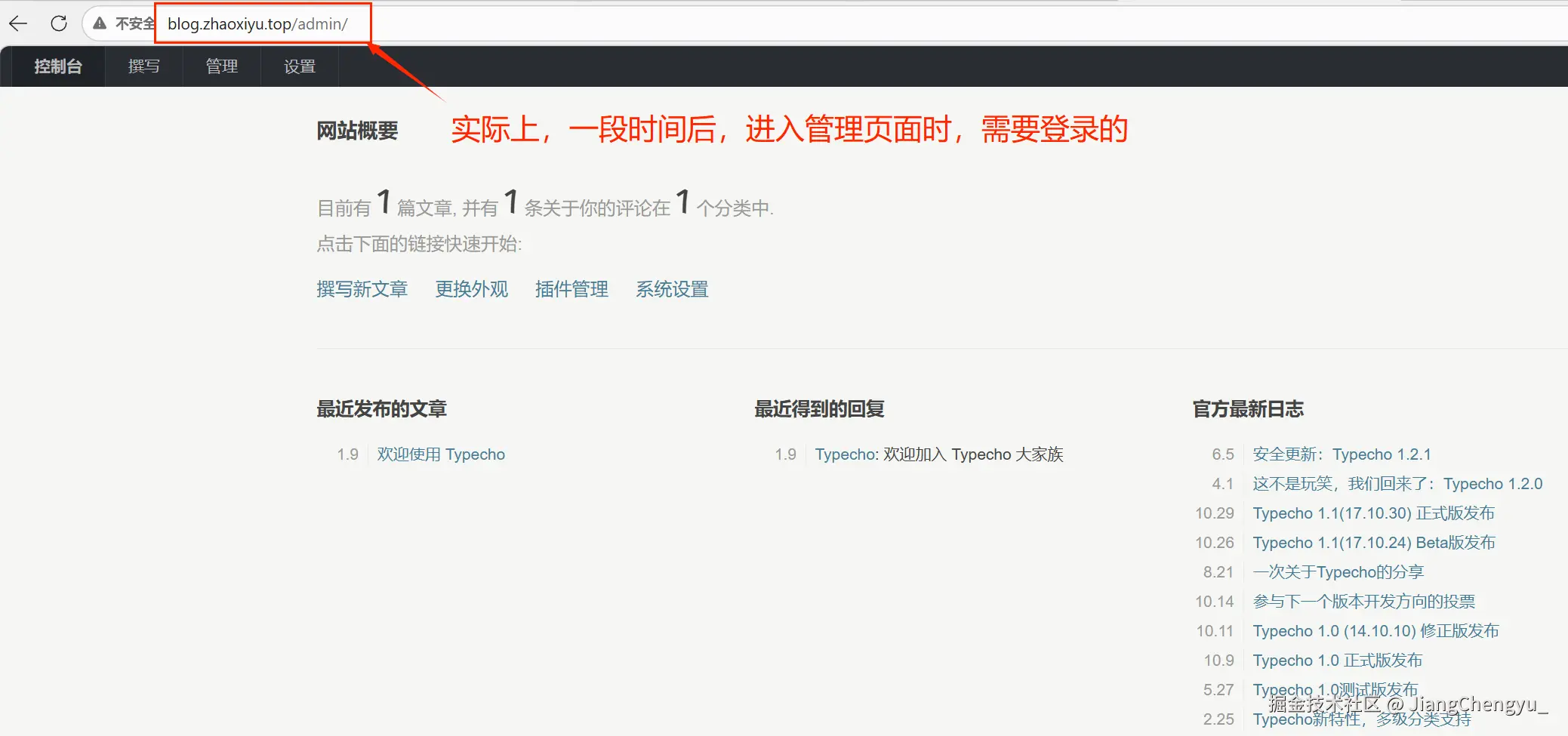This screenshot has width=1568, height=736.
Task: Open Typecho 1.1(17.10.24) Beta版发布 entry
Action: point(1375,543)
